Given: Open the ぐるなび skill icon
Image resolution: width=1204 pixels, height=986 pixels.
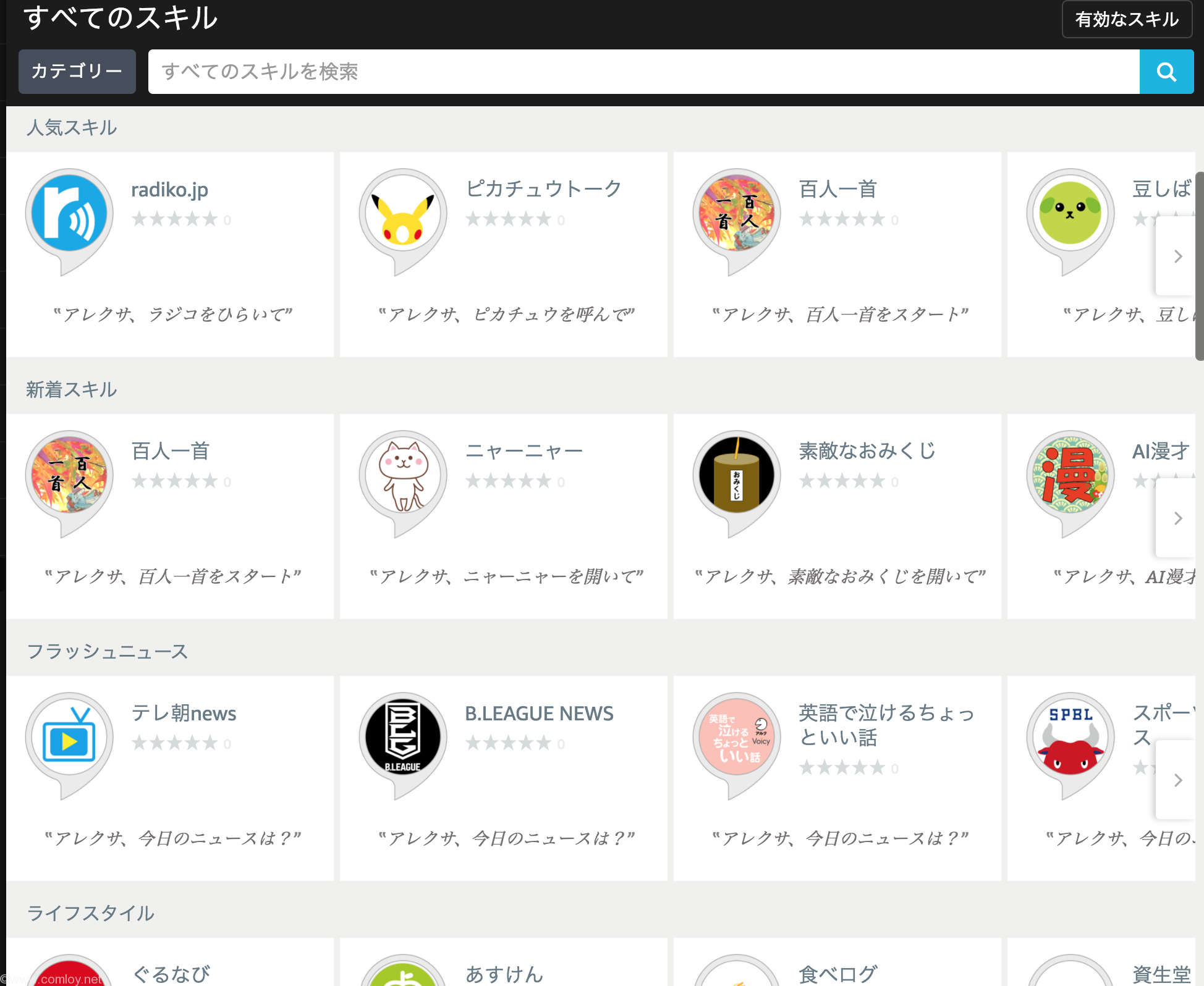Looking at the screenshot, I should 69,971.
